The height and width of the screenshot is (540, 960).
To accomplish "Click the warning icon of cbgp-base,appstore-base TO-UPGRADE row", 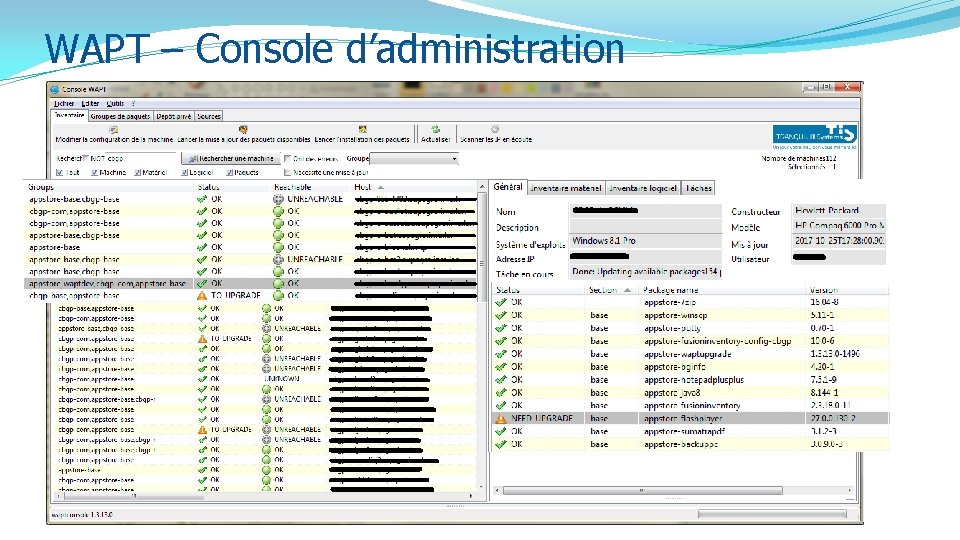I will pos(202,295).
